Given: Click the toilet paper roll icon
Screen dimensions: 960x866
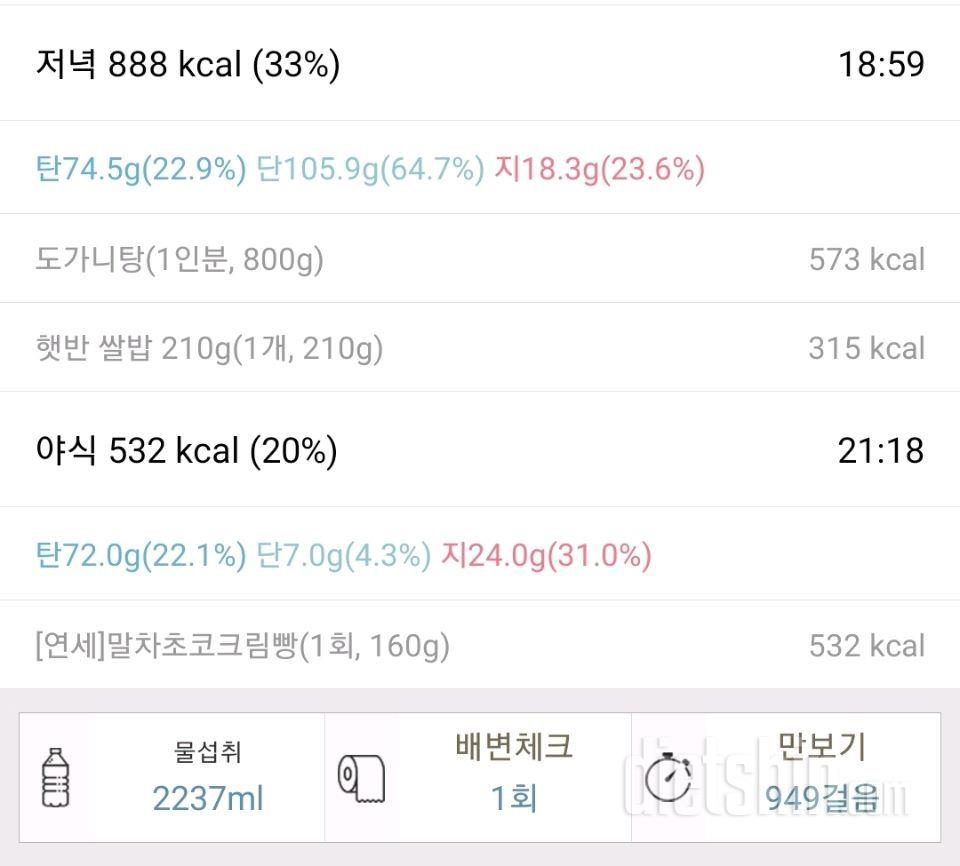Looking at the screenshot, I should pos(361,778).
